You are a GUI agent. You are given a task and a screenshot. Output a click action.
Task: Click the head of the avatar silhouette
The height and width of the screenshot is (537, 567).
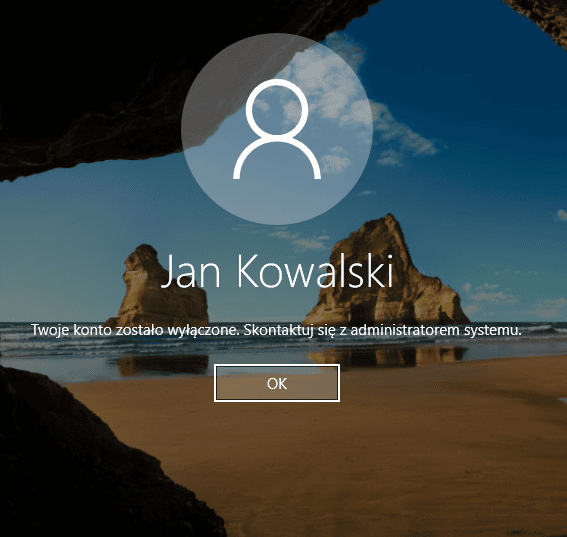point(277,109)
